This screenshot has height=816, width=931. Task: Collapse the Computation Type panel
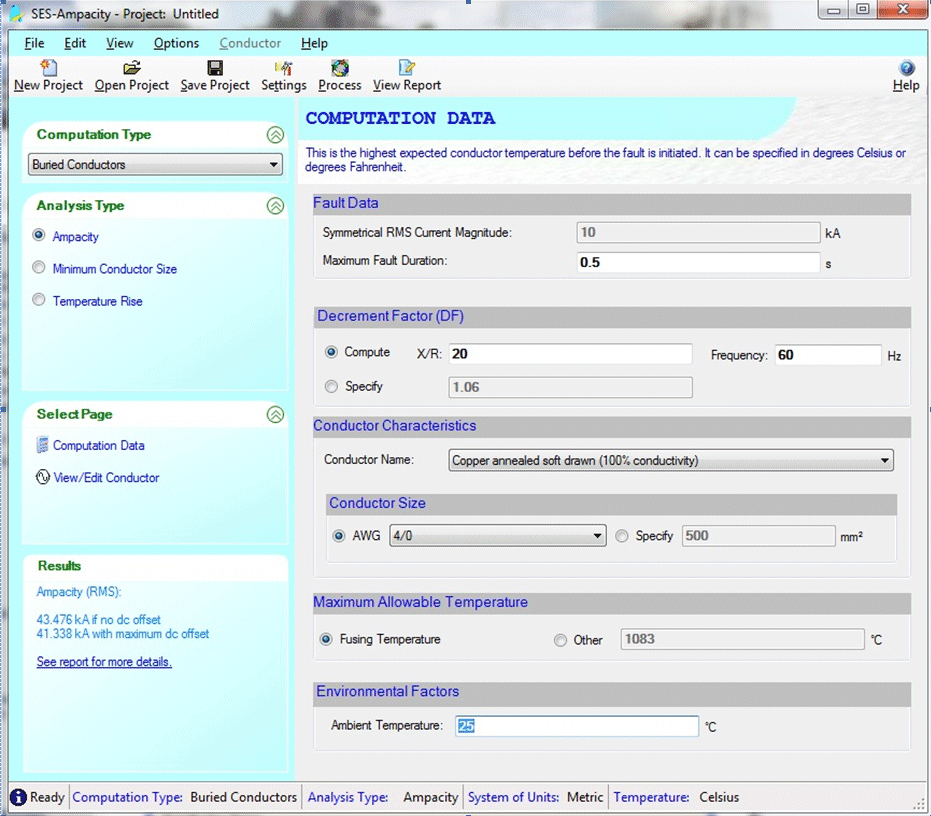275,135
